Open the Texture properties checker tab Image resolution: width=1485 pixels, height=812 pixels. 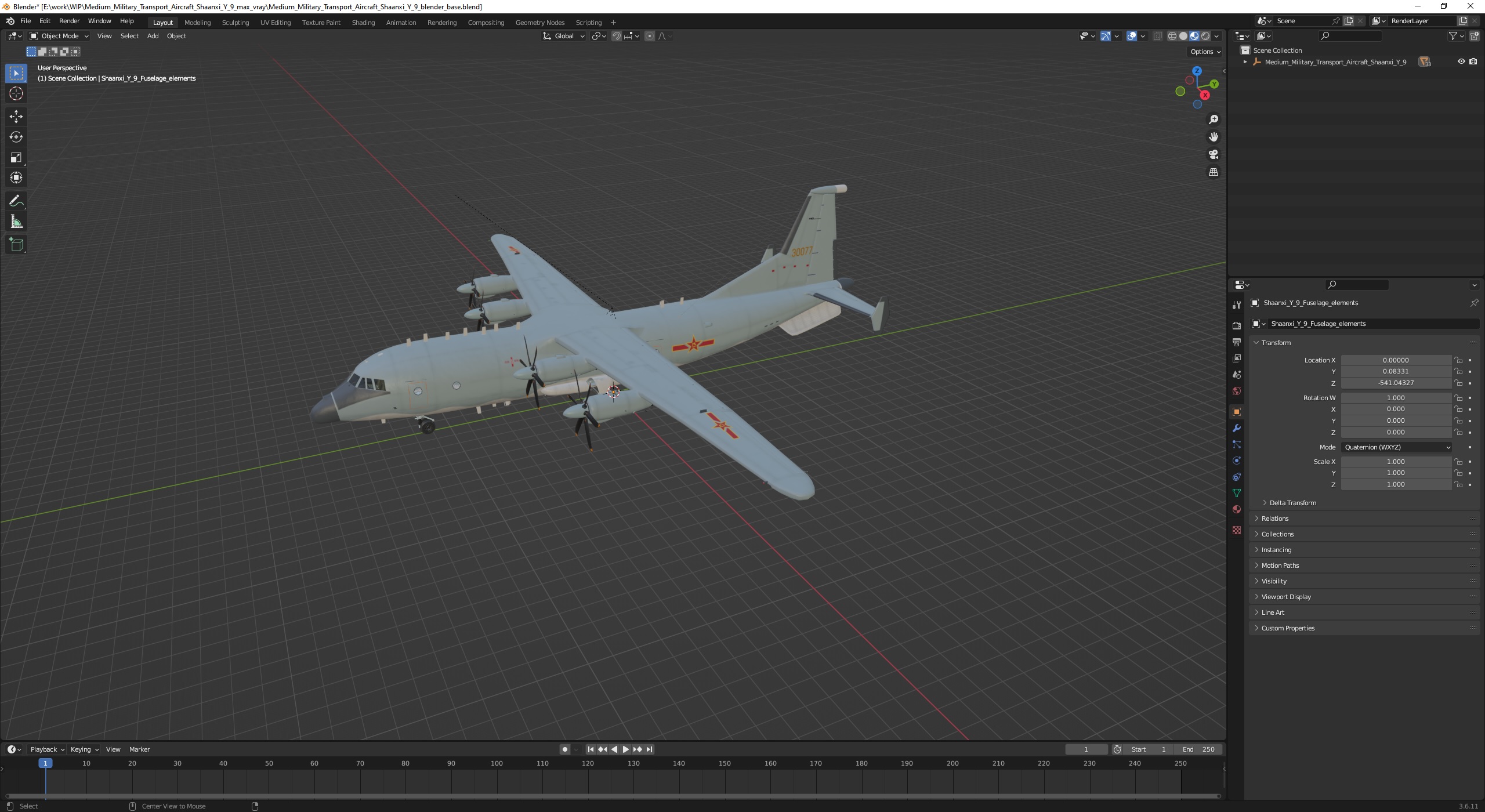click(x=1236, y=530)
